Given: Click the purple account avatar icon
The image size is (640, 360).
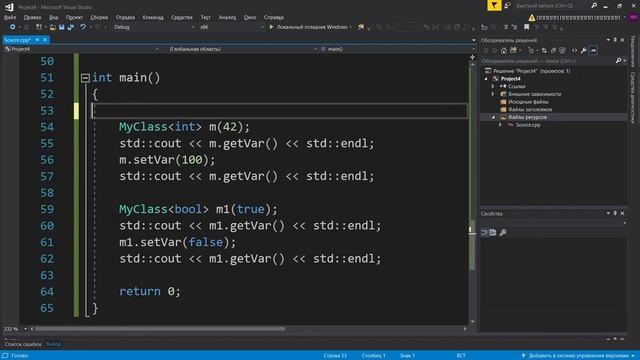Looking at the screenshot, I should click(633, 18).
